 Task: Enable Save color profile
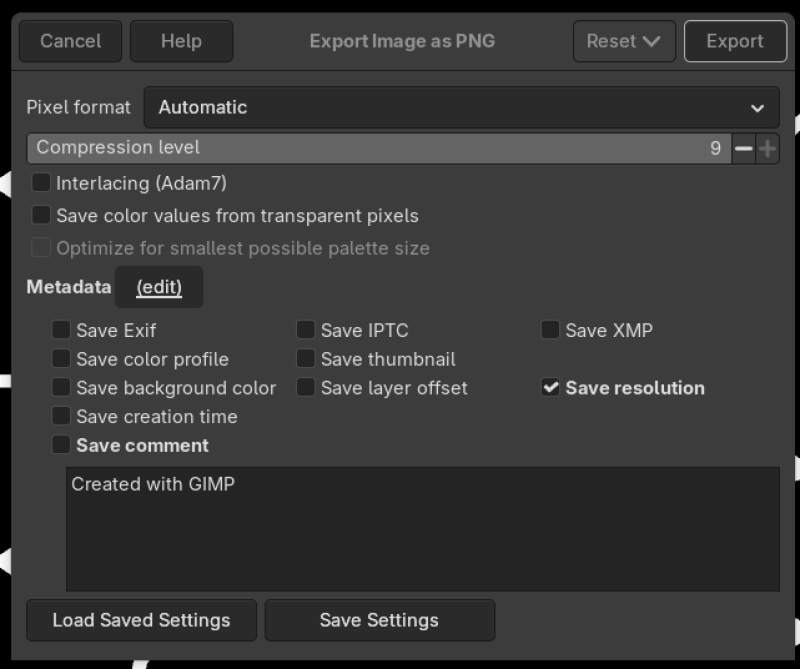click(x=60, y=359)
